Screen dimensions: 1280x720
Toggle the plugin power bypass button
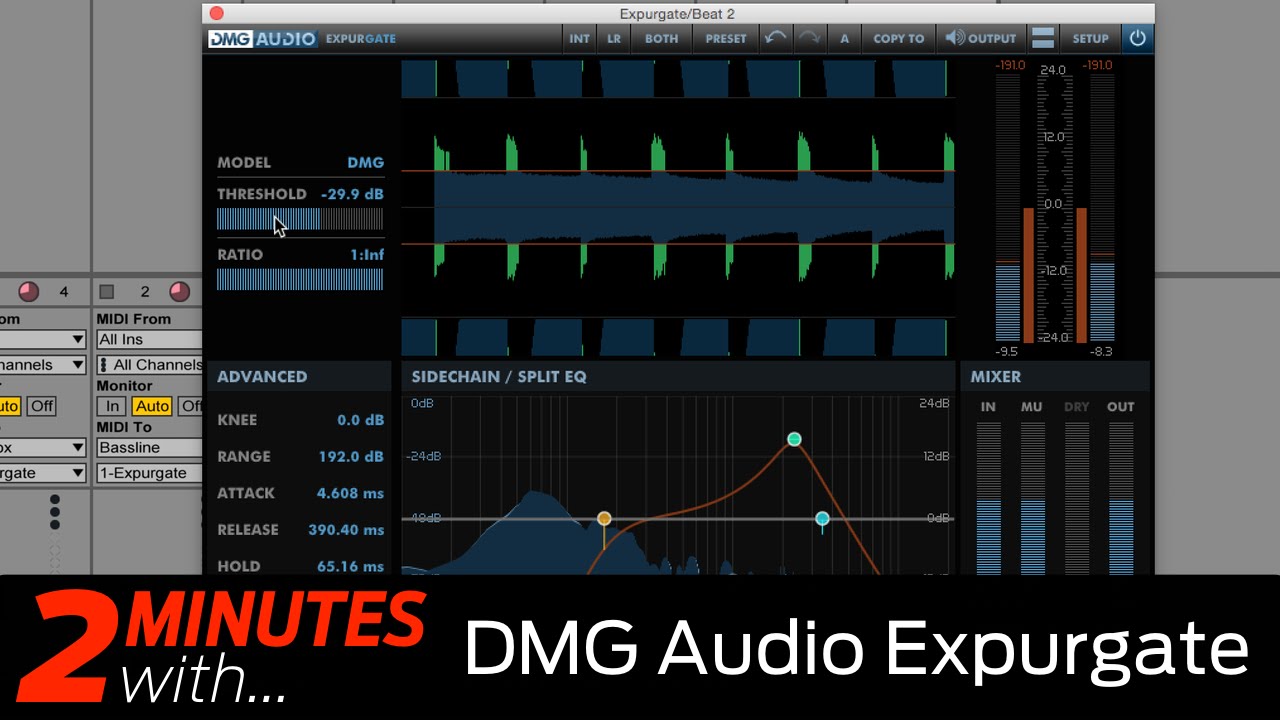[x=1137, y=38]
